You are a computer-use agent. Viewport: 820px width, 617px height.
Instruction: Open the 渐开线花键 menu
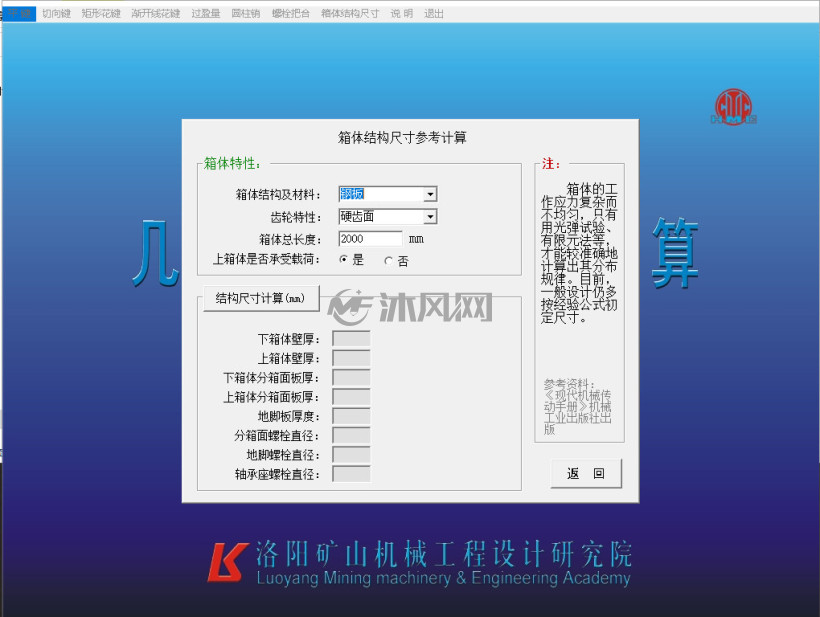point(156,14)
